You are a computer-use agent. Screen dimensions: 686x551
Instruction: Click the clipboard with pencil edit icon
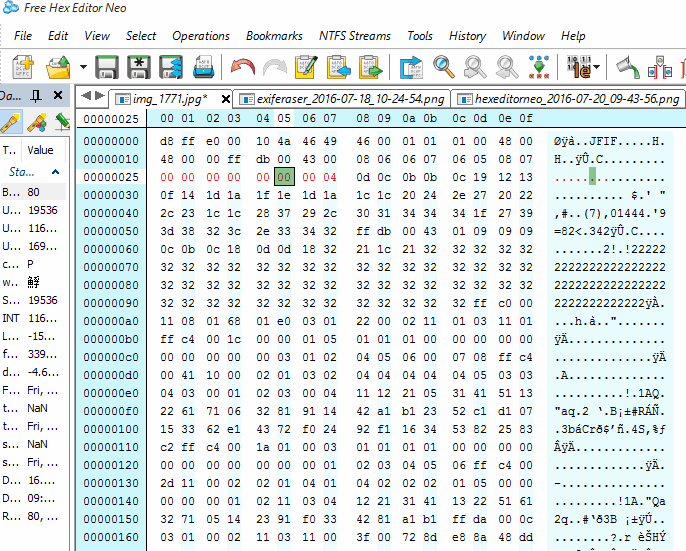(306, 67)
